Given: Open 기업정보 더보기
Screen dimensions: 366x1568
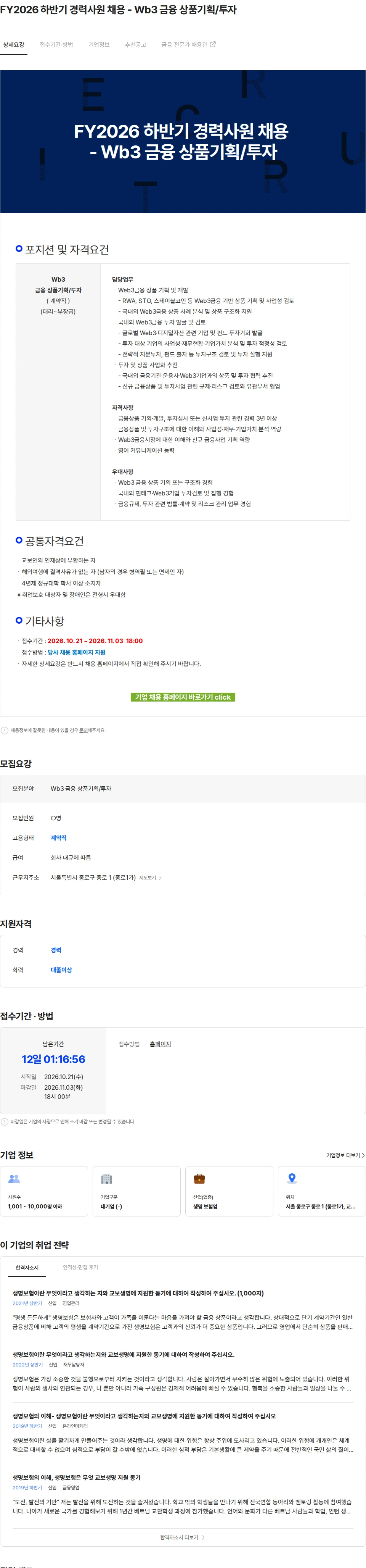Looking at the screenshot, I should pos(345,1155).
